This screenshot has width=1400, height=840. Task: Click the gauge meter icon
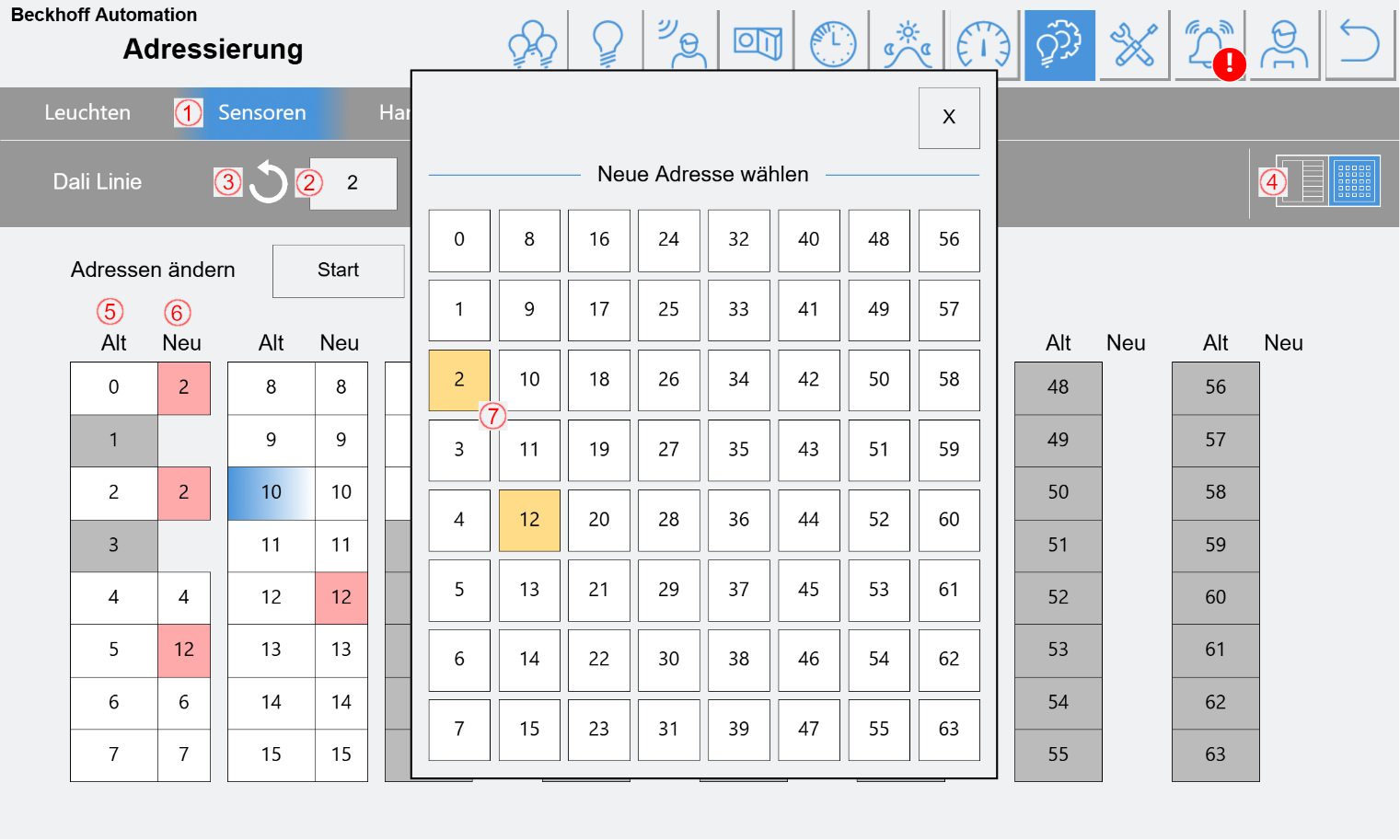[983, 44]
